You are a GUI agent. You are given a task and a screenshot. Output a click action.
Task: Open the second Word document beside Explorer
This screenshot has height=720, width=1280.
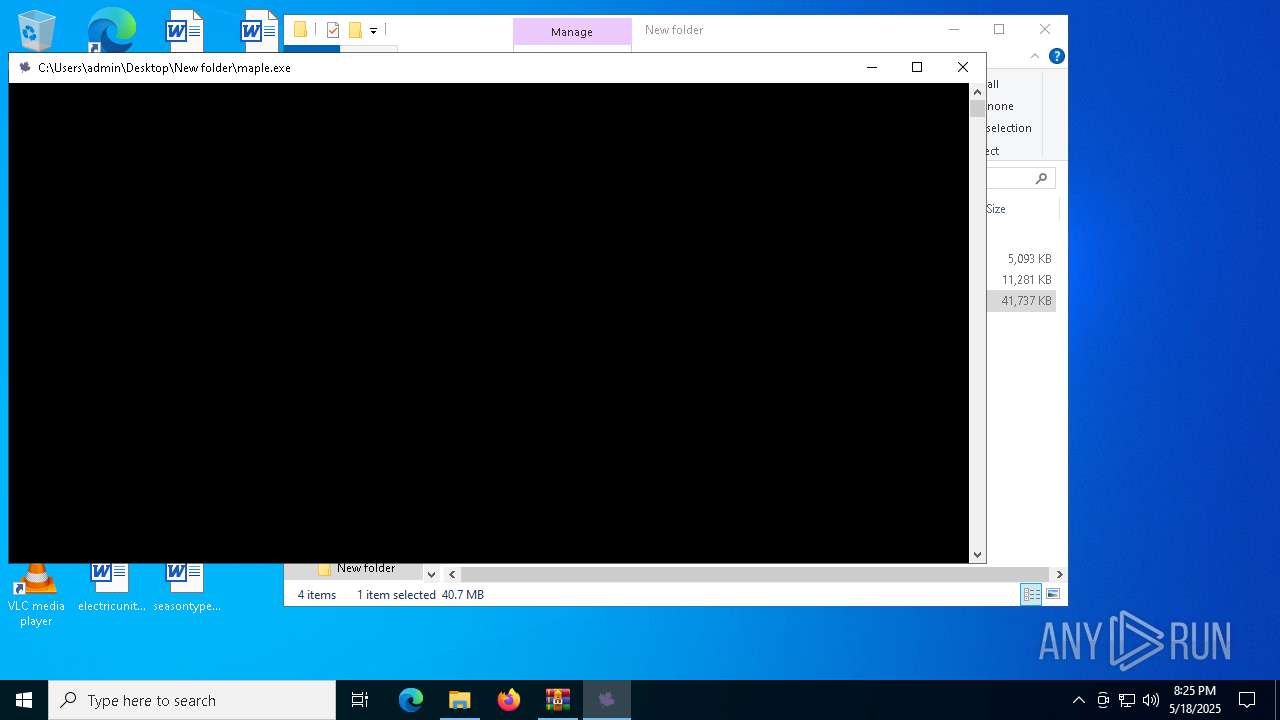click(259, 30)
